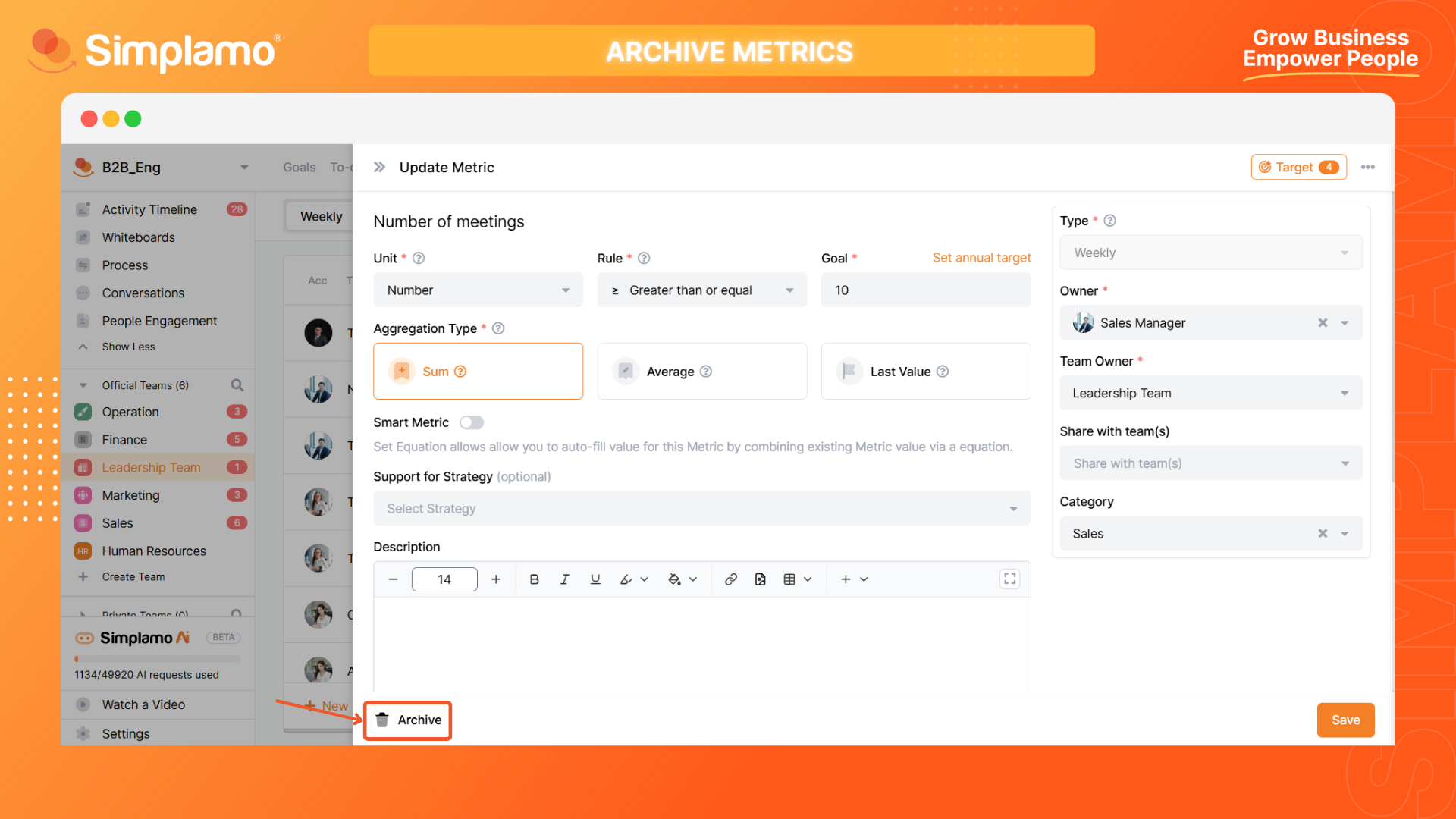Open the Category dropdown arrow
Screen dimensions: 1456x819
tap(1345, 534)
